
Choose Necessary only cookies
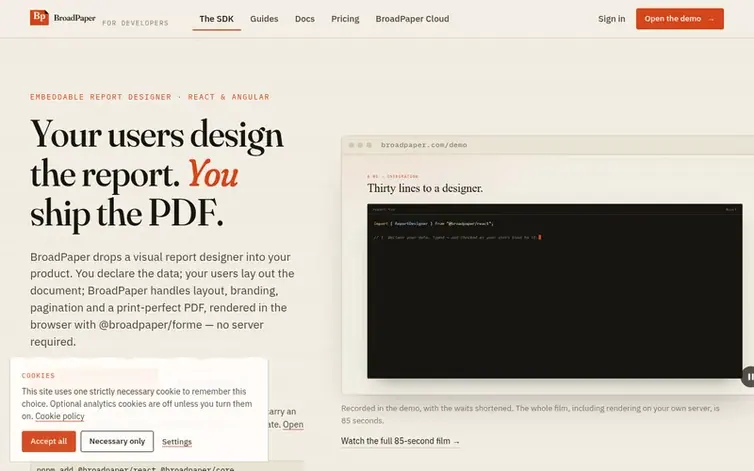pyautogui.click(x=117, y=441)
